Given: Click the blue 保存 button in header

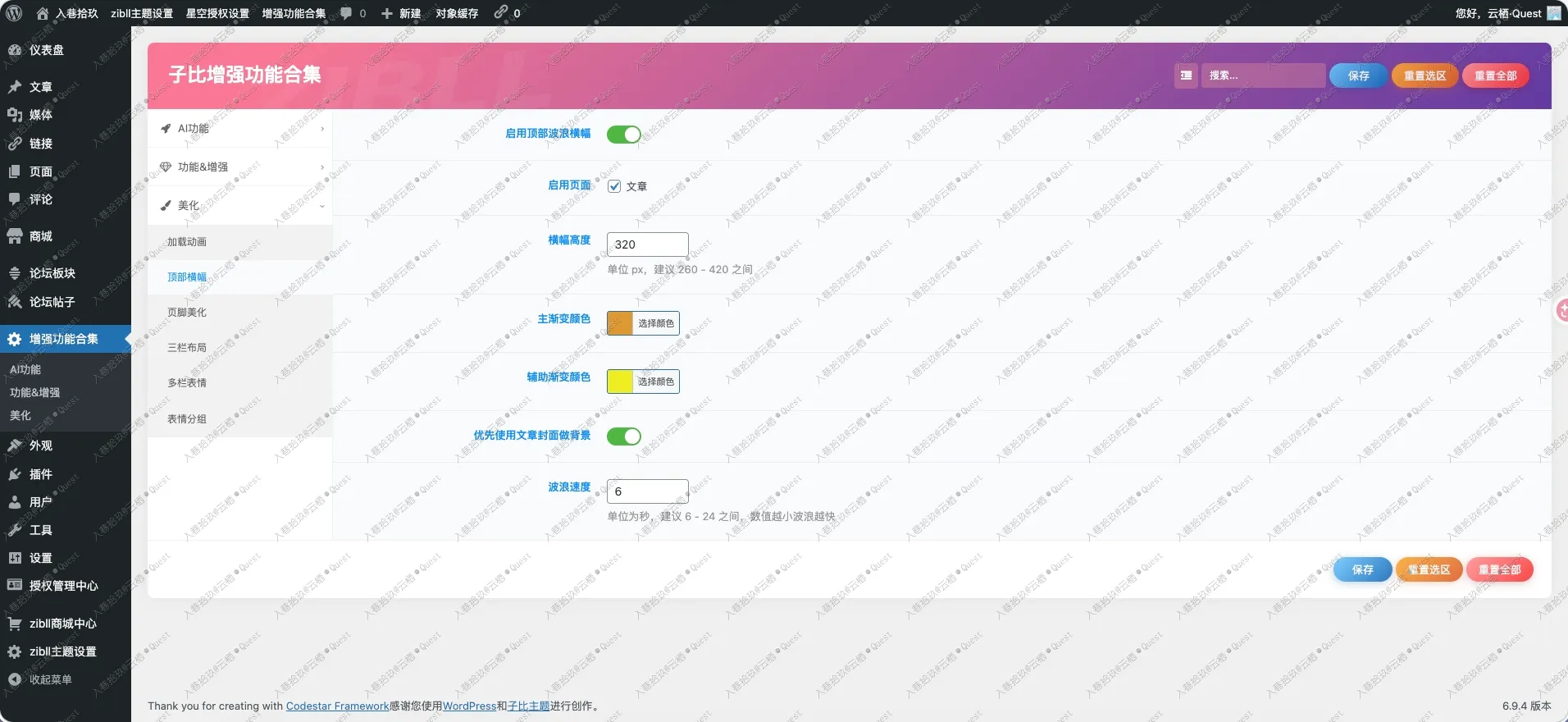Looking at the screenshot, I should 1358,75.
